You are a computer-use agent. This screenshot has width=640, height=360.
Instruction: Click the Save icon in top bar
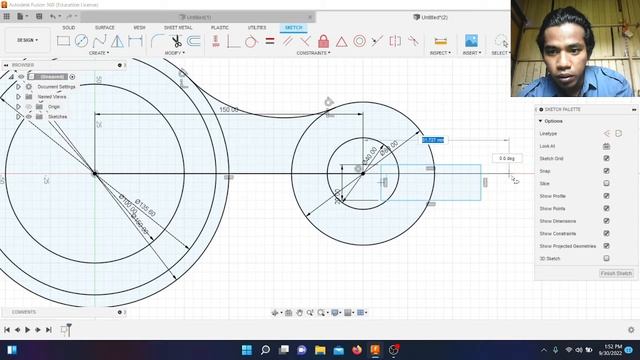[39, 16]
